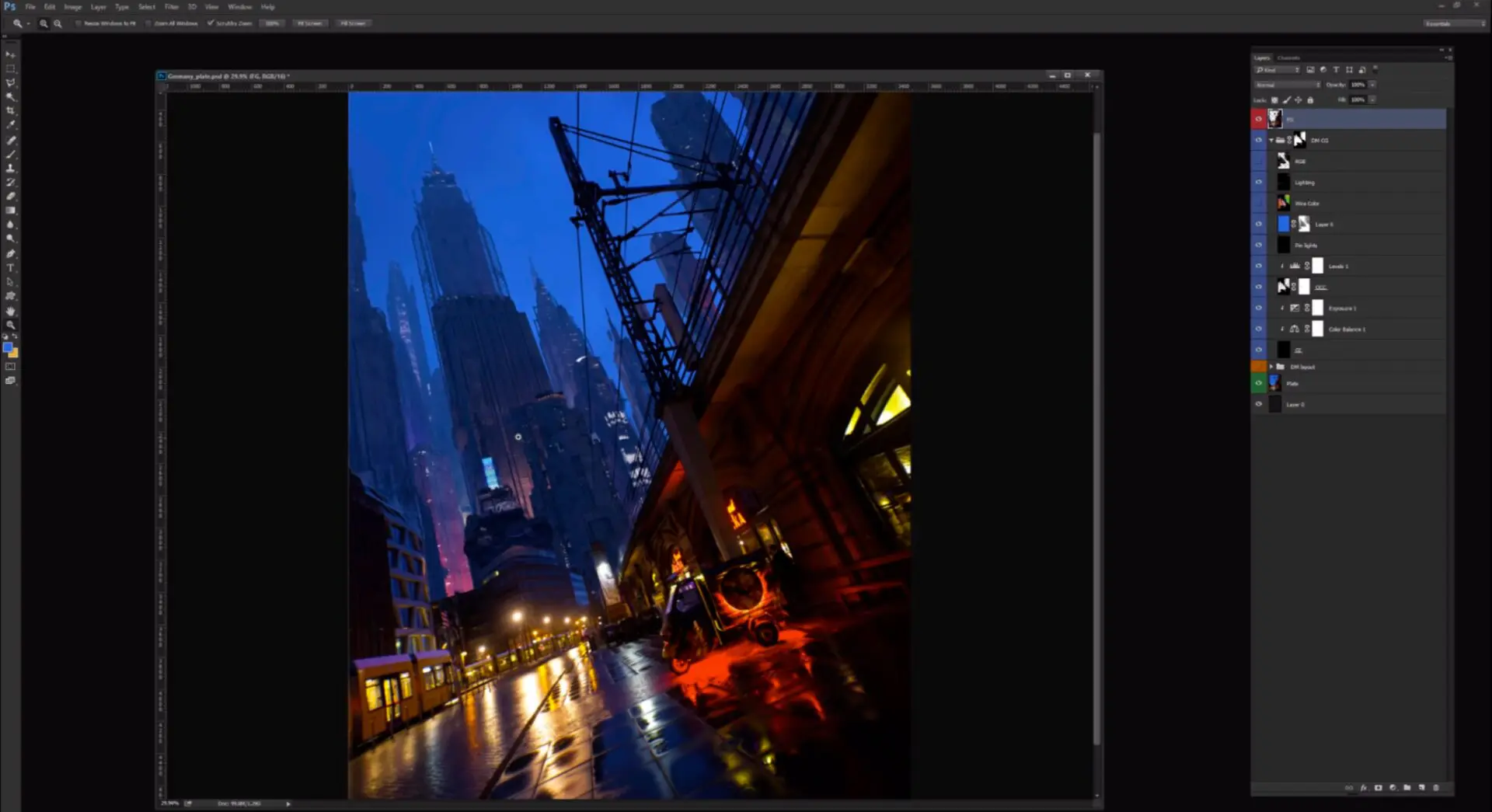Open the Filter menu
Viewport: 1492px width, 812px height.
171,7
